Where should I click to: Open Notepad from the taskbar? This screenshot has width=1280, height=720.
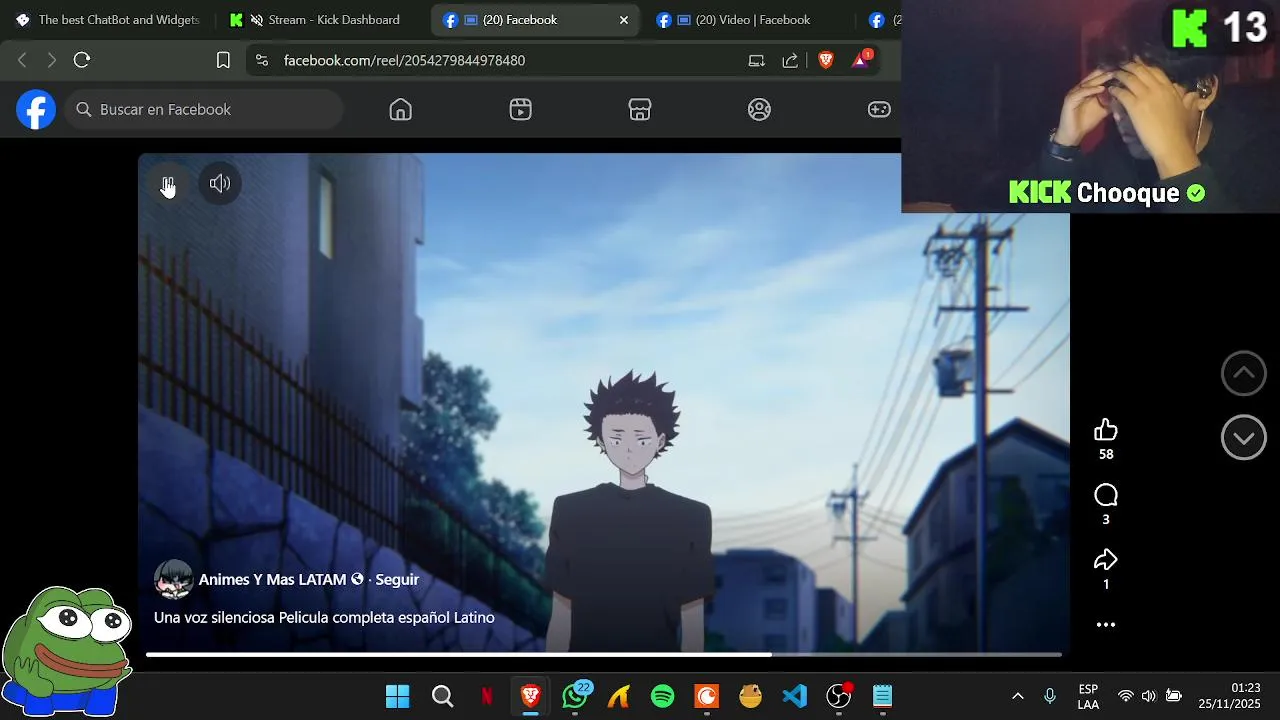coord(882,696)
